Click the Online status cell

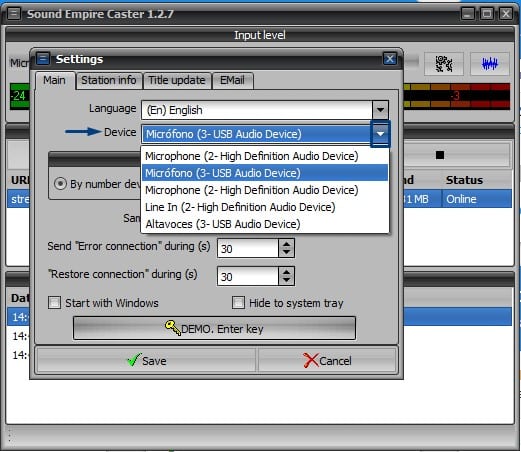[477, 199]
